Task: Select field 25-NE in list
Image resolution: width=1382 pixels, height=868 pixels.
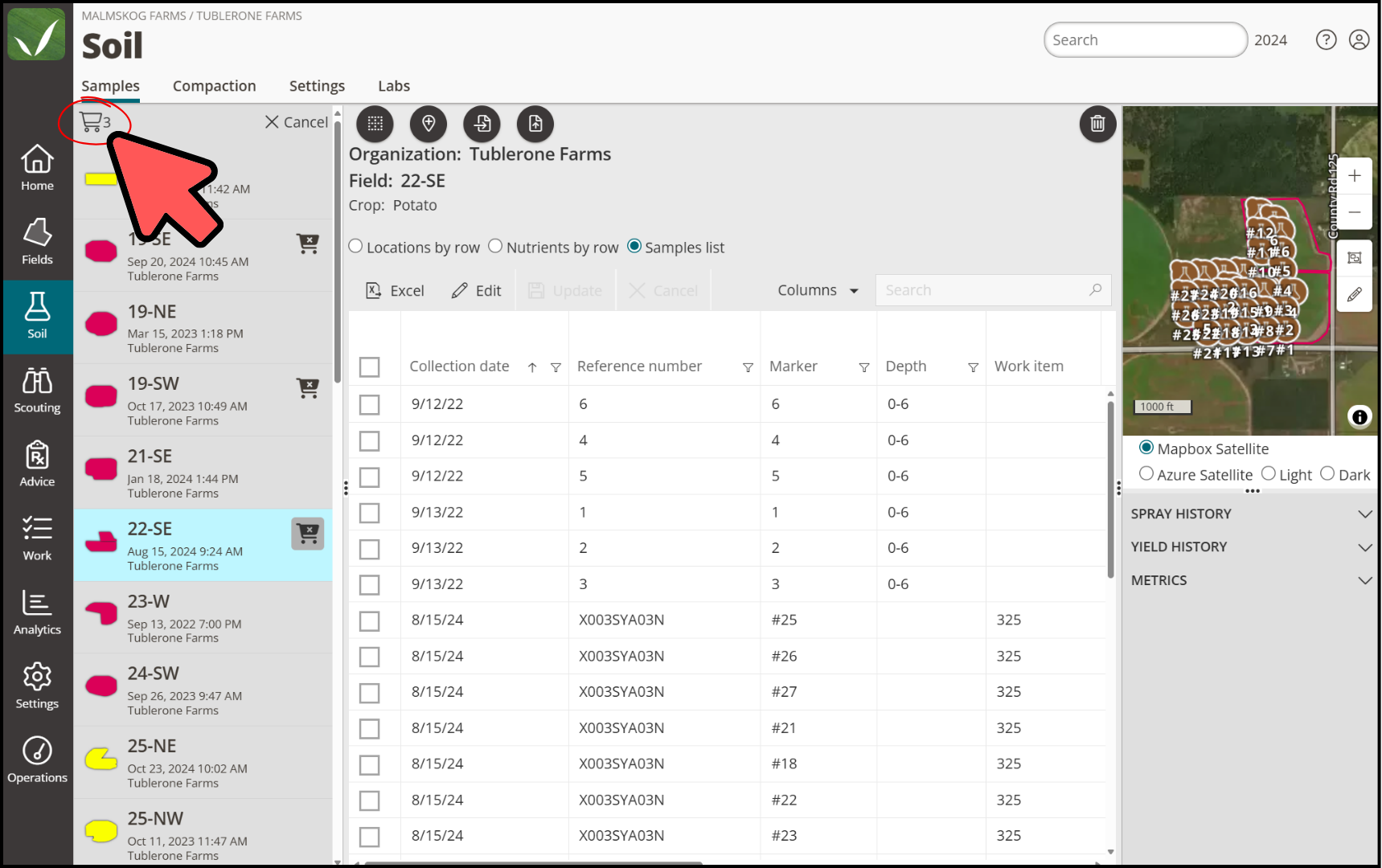Action: coord(203,763)
